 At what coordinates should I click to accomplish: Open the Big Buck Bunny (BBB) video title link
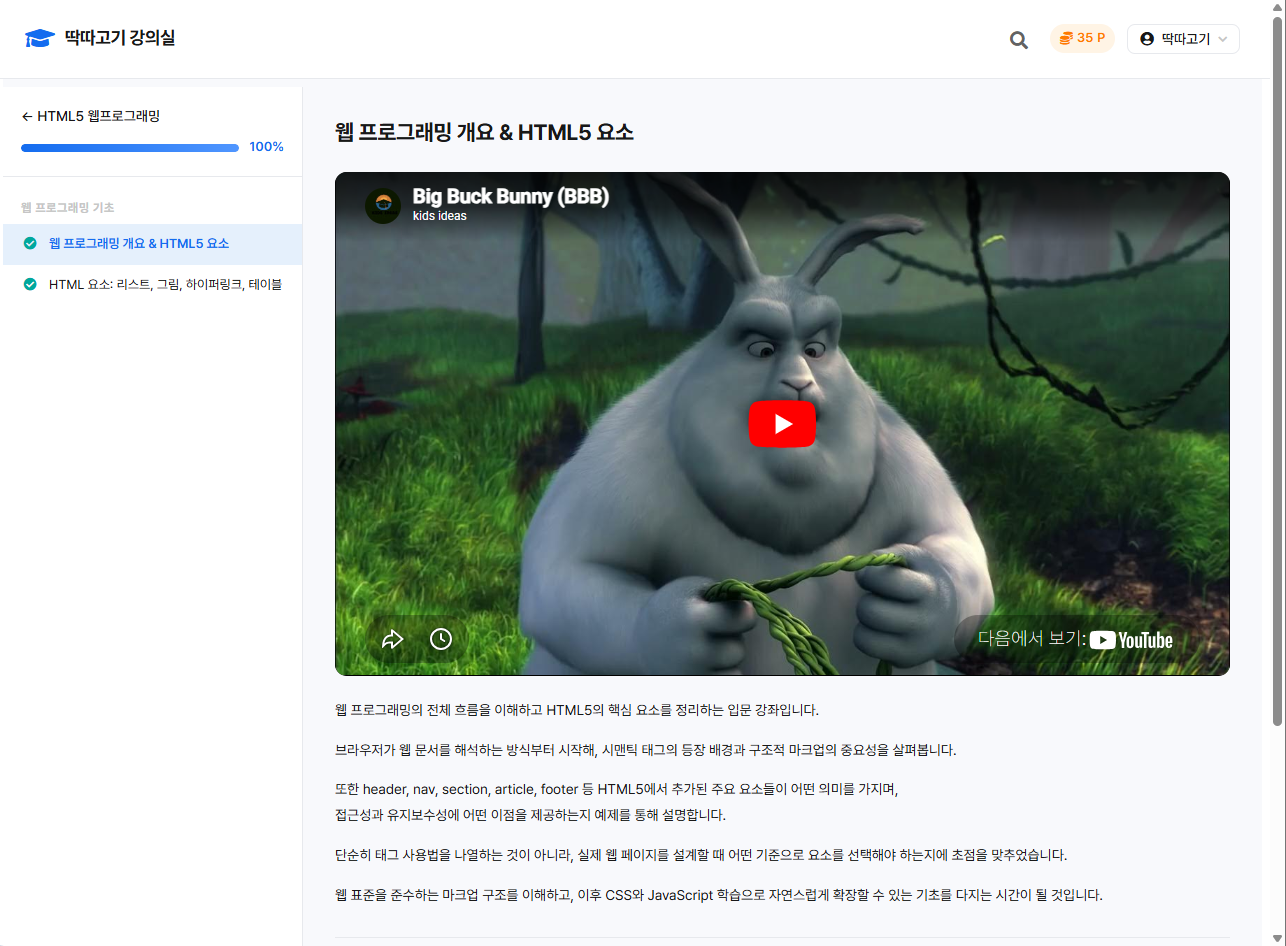(x=510, y=196)
